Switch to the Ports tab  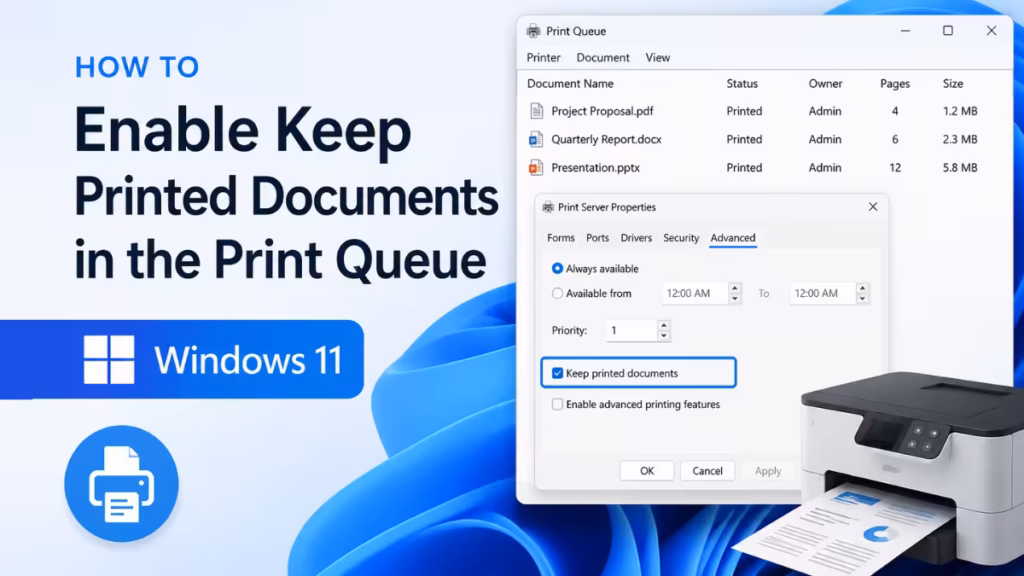pos(598,238)
